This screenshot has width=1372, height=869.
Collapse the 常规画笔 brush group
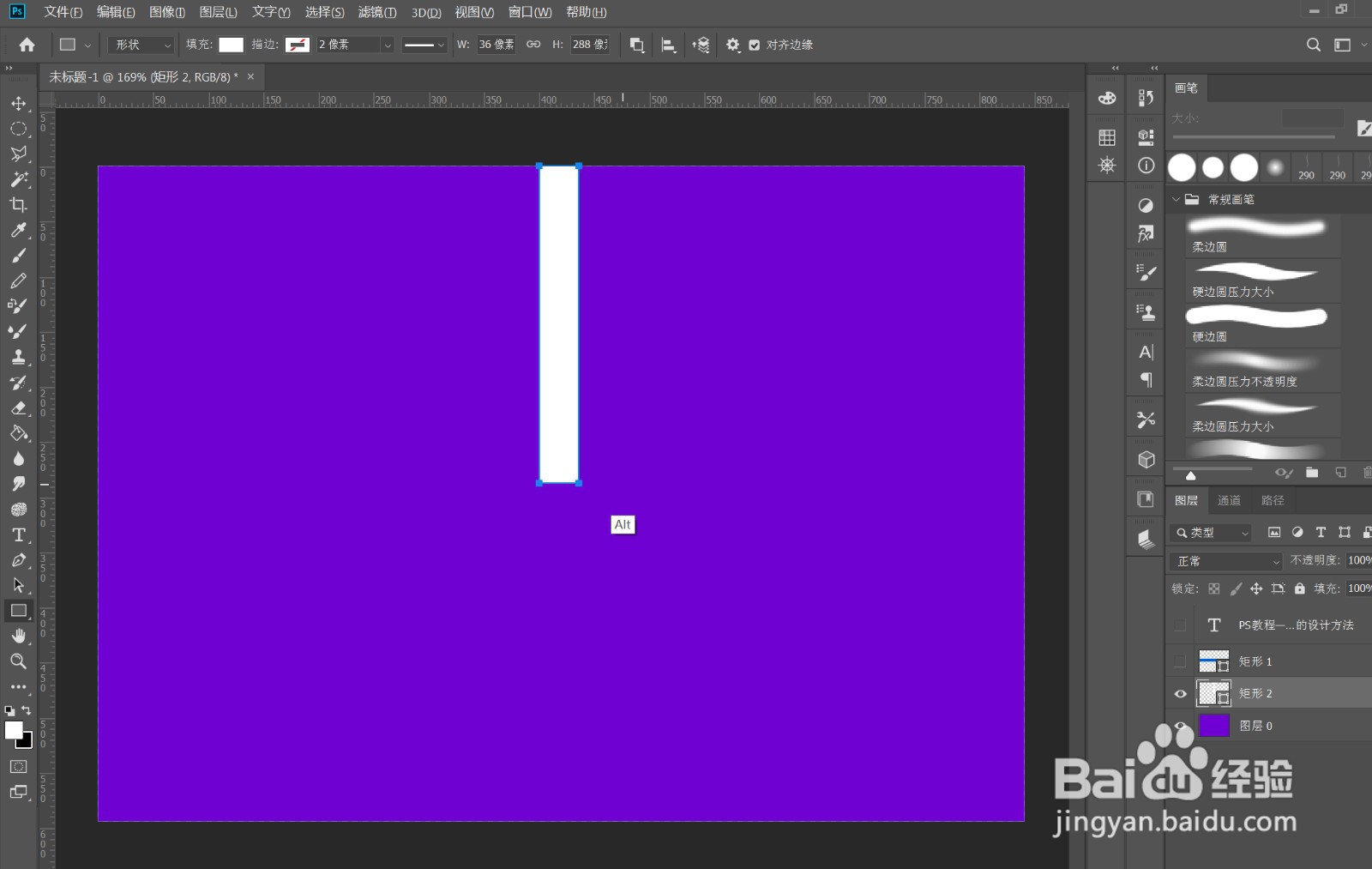1176,199
